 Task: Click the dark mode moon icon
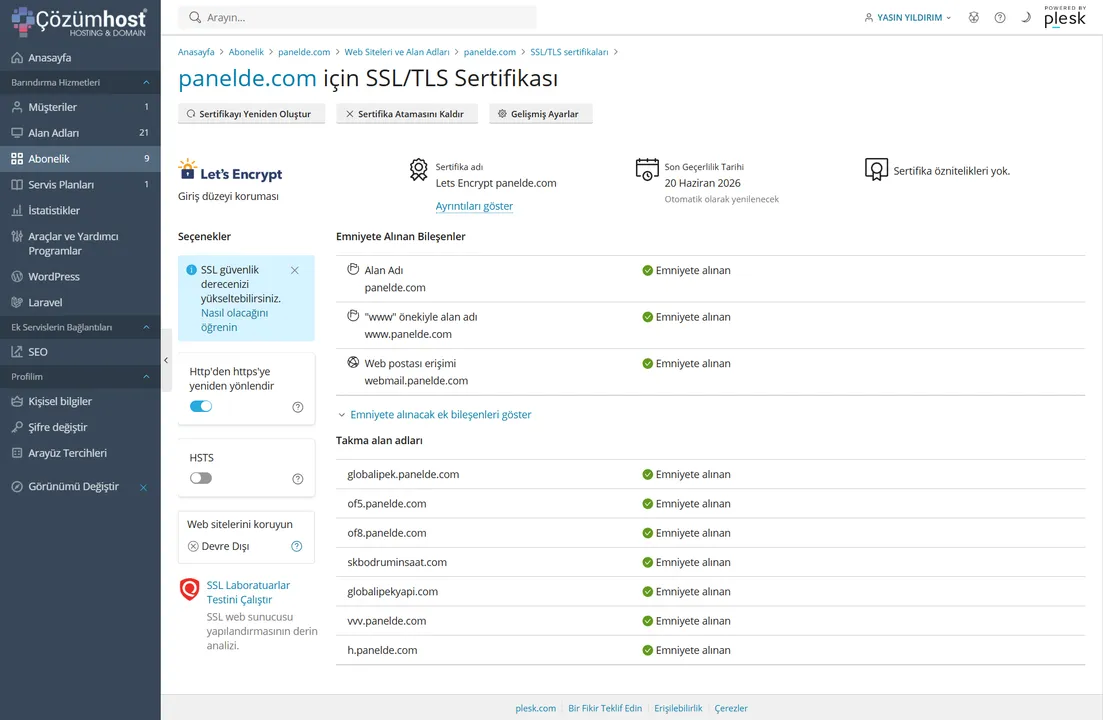[1026, 18]
